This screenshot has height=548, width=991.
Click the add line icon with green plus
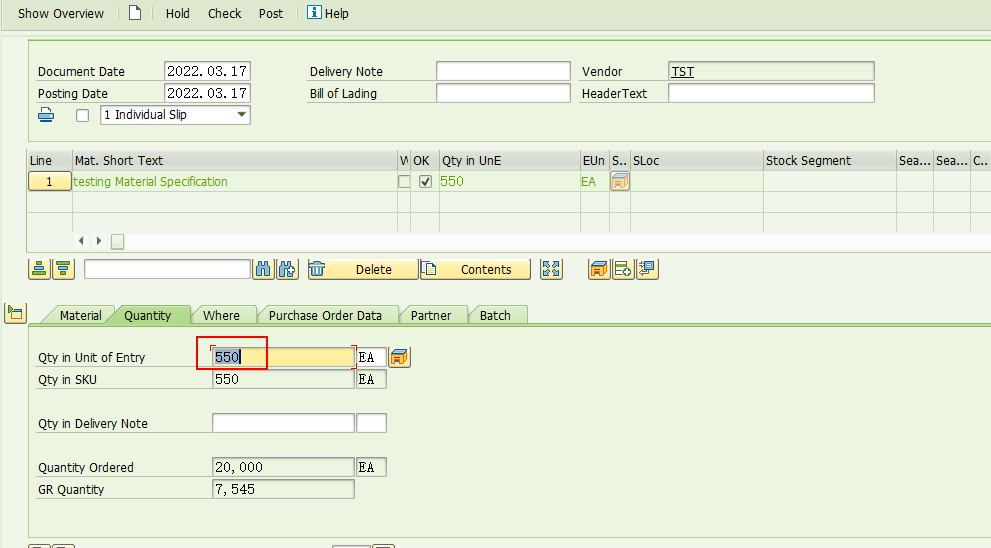(623, 269)
